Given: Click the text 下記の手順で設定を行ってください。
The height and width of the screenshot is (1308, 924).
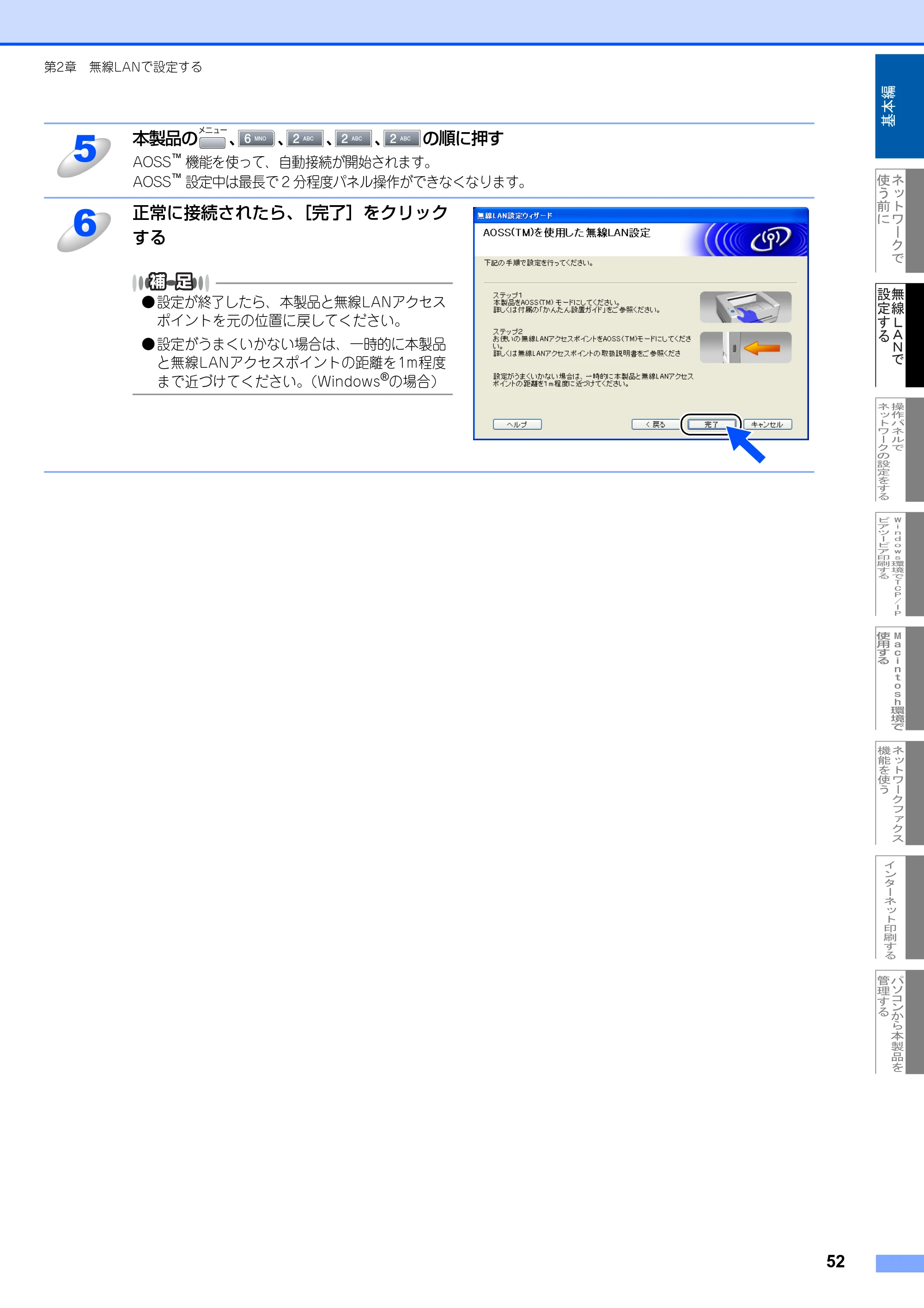Looking at the screenshot, I should pos(539,263).
